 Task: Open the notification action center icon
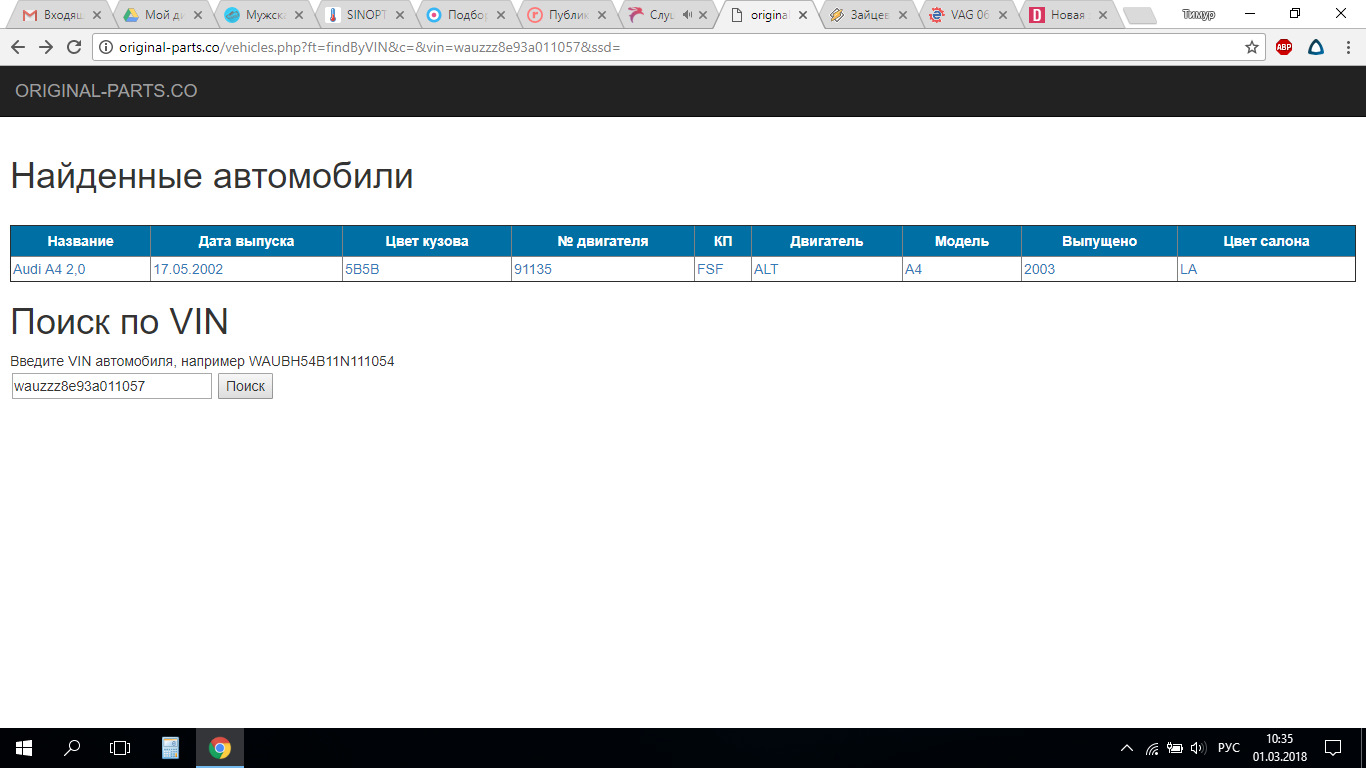(x=1333, y=748)
